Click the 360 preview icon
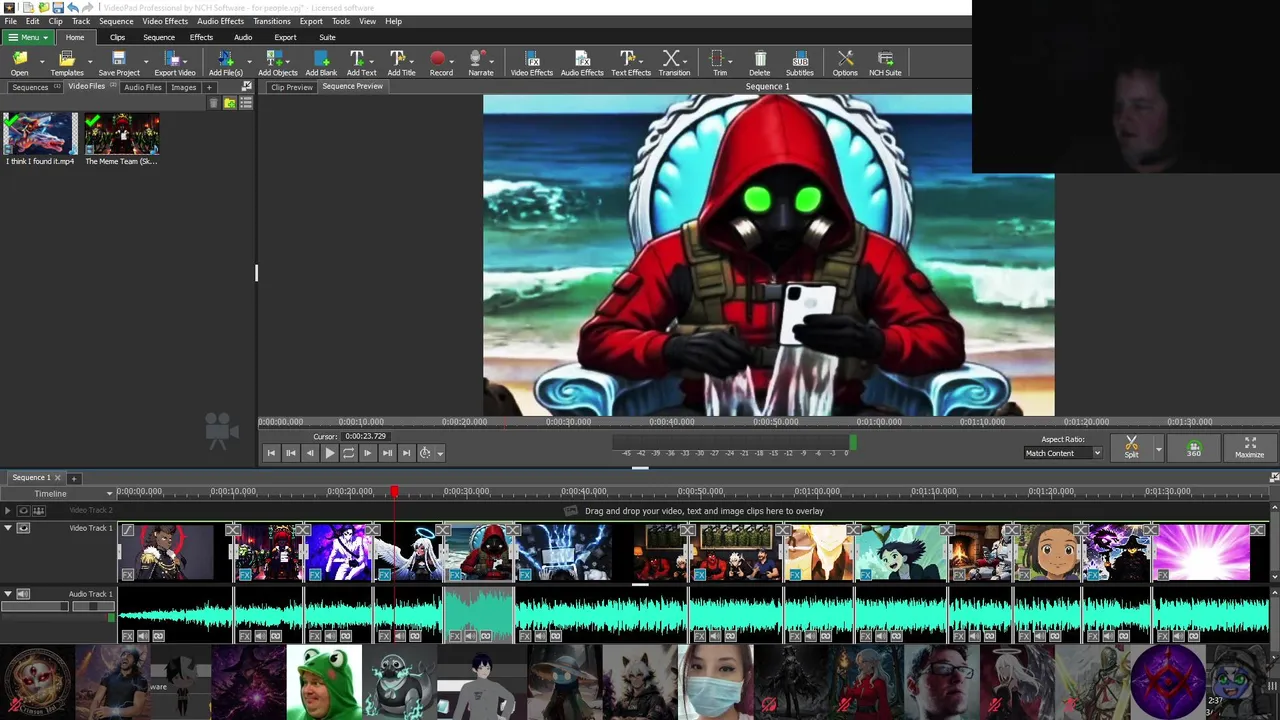 coord(1194,450)
